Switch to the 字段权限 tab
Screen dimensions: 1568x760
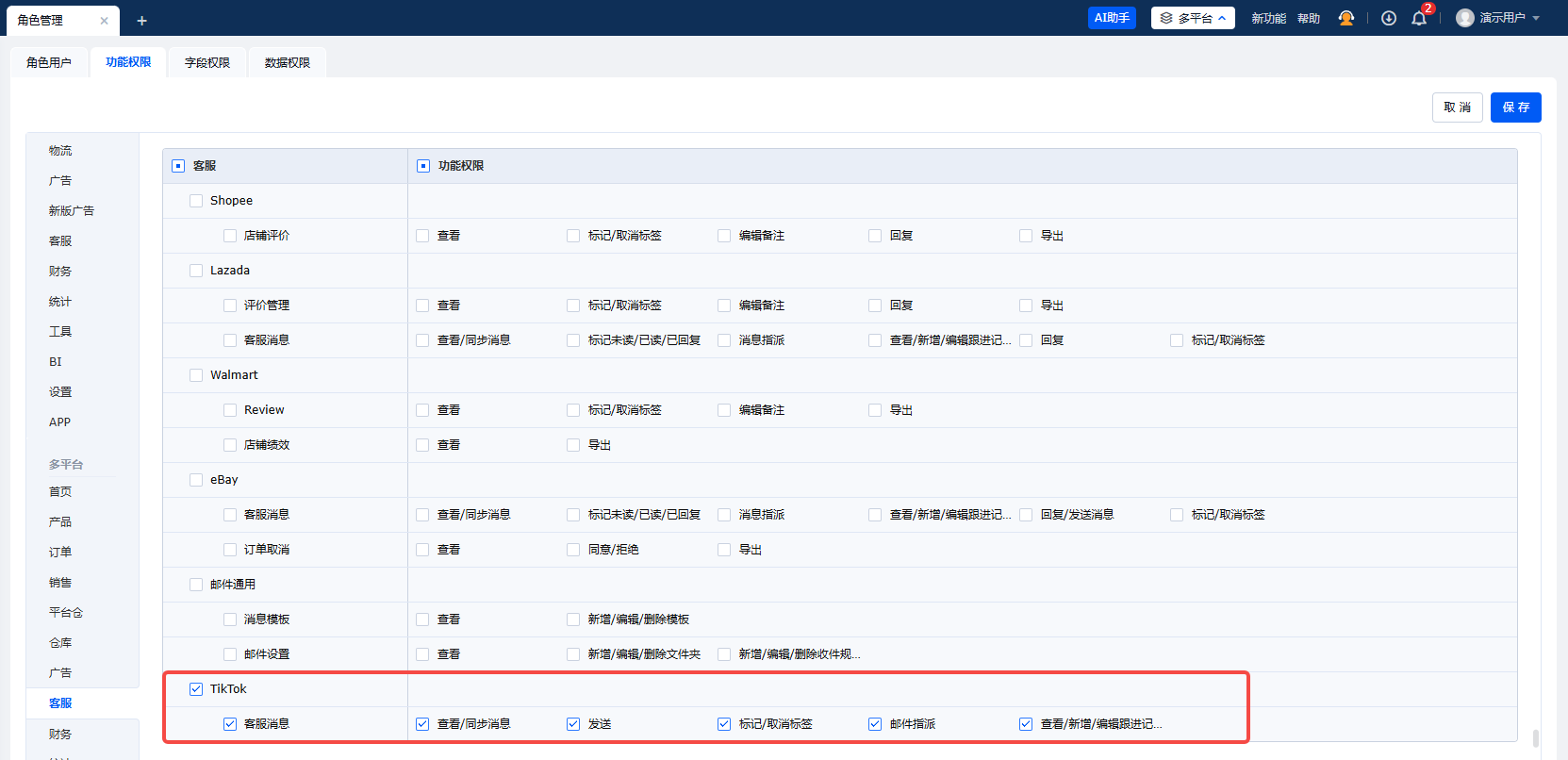(207, 62)
